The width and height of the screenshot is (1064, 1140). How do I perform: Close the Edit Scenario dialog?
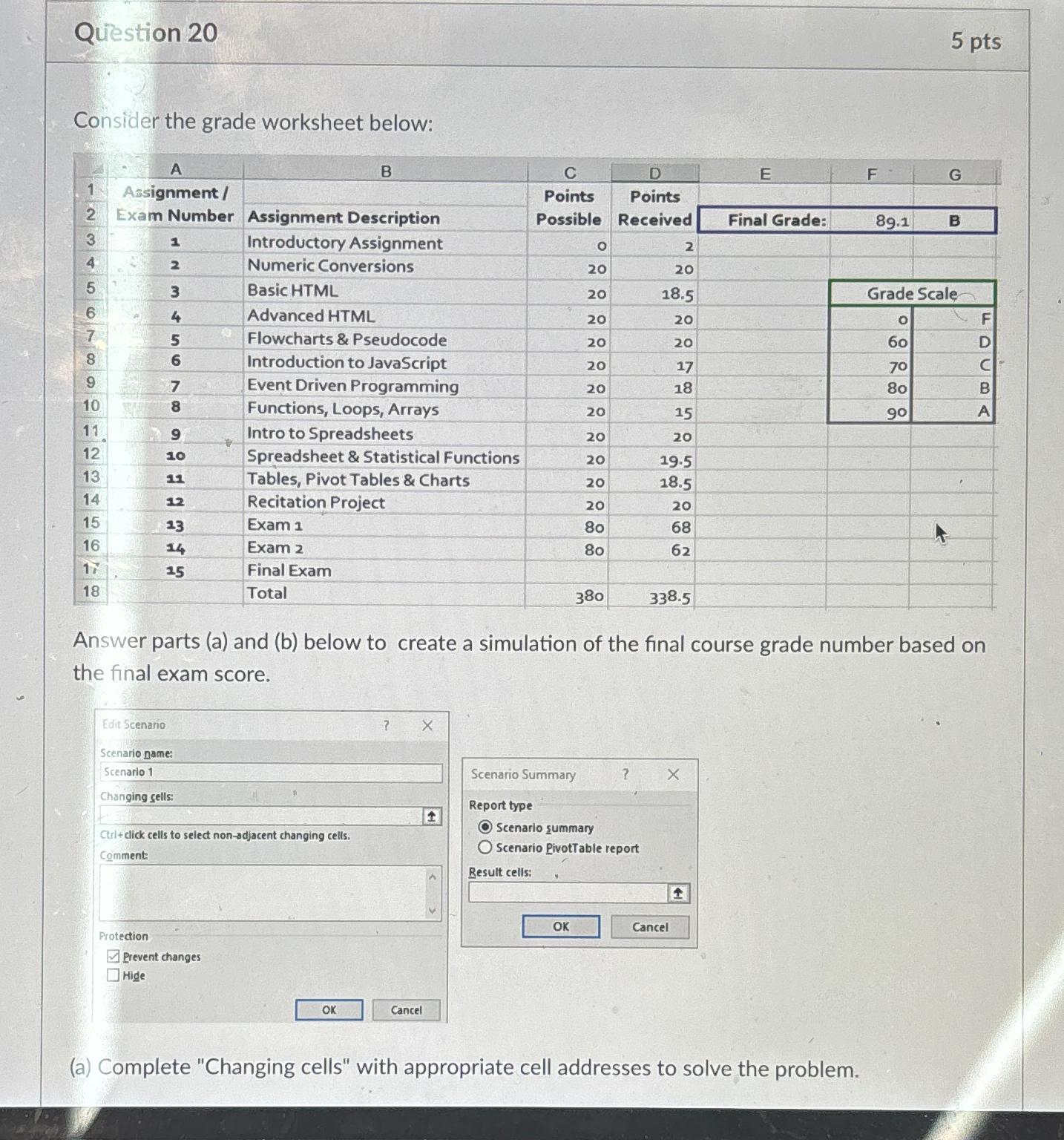(x=427, y=725)
